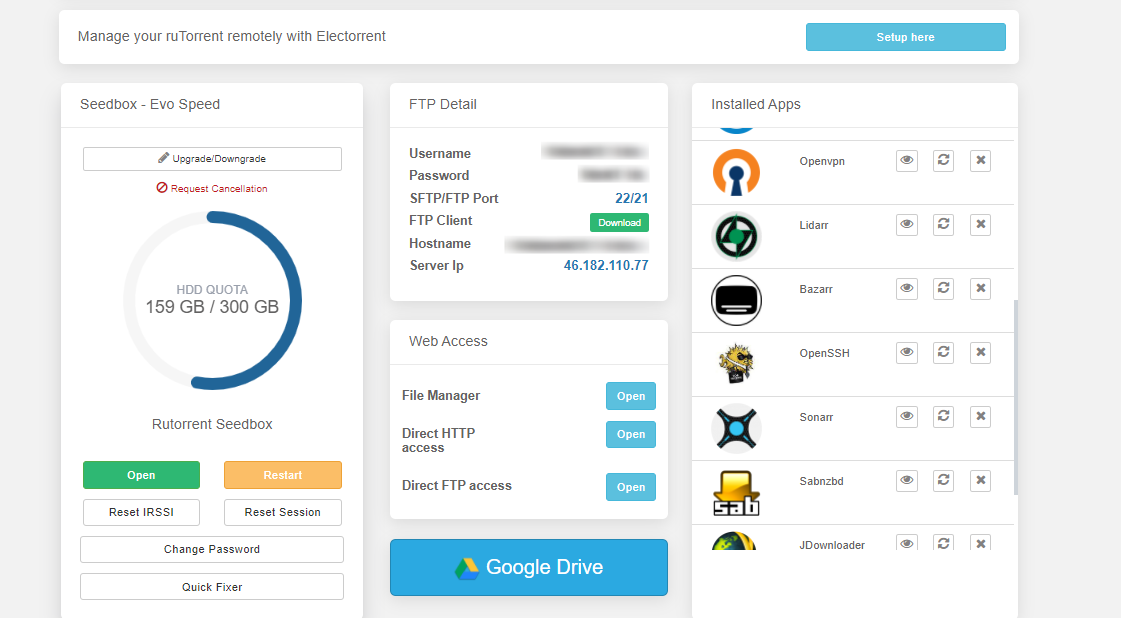This screenshot has height=618, width=1121.
Task: Click the X icon beside Sabnzbd
Action: tap(980, 480)
